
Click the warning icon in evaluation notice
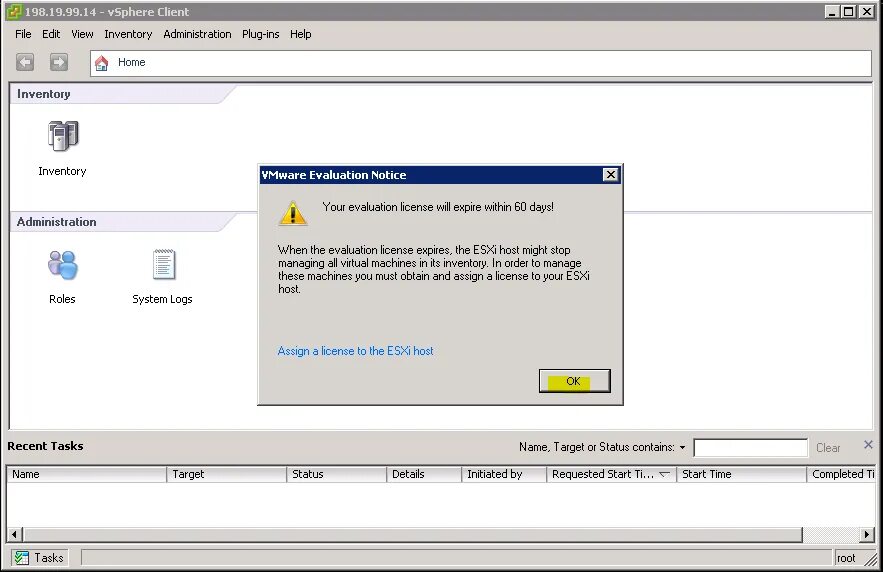click(293, 213)
